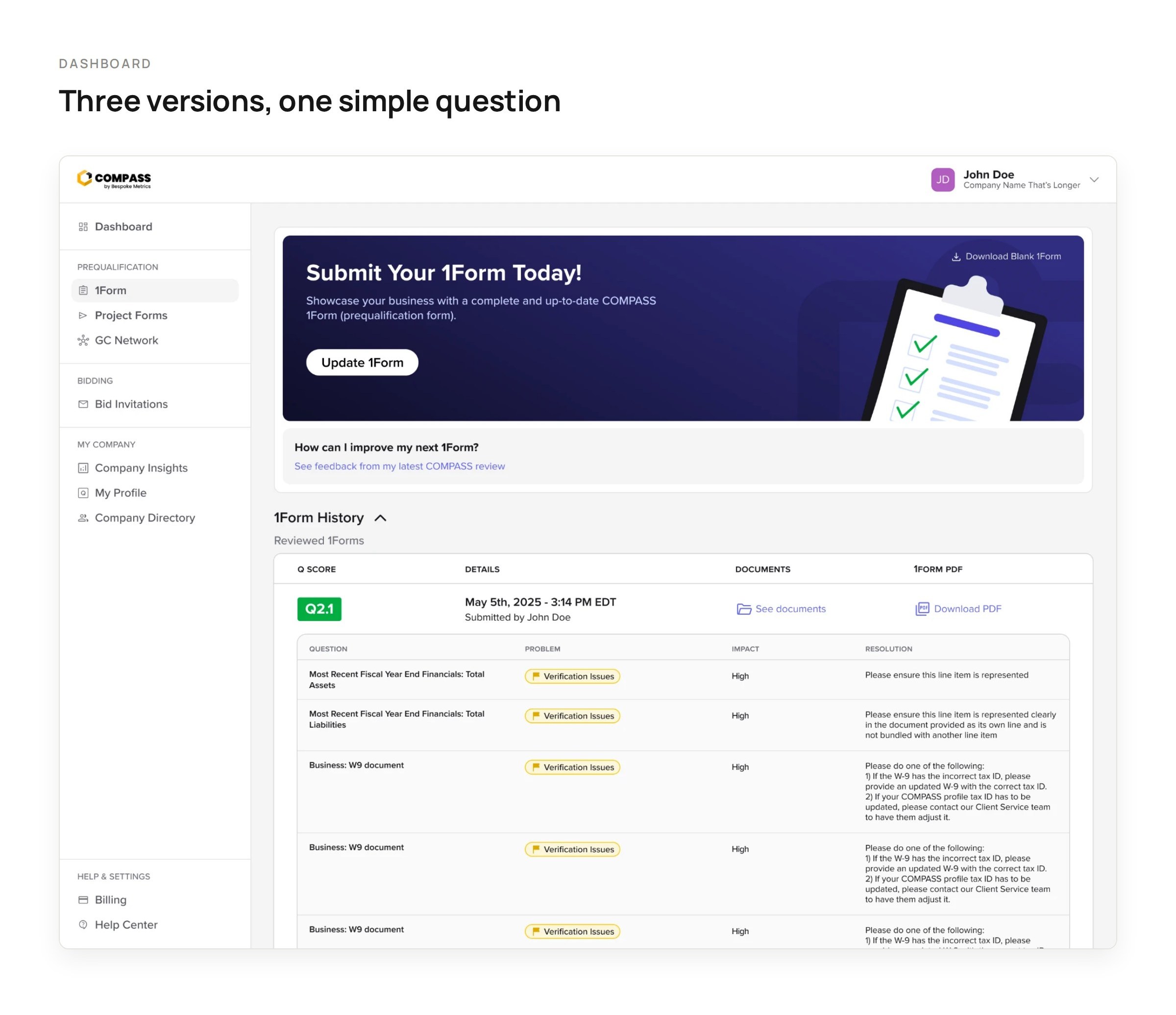Click the JD user avatar
This screenshot has height=1015, width=1176.
[942, 179]
